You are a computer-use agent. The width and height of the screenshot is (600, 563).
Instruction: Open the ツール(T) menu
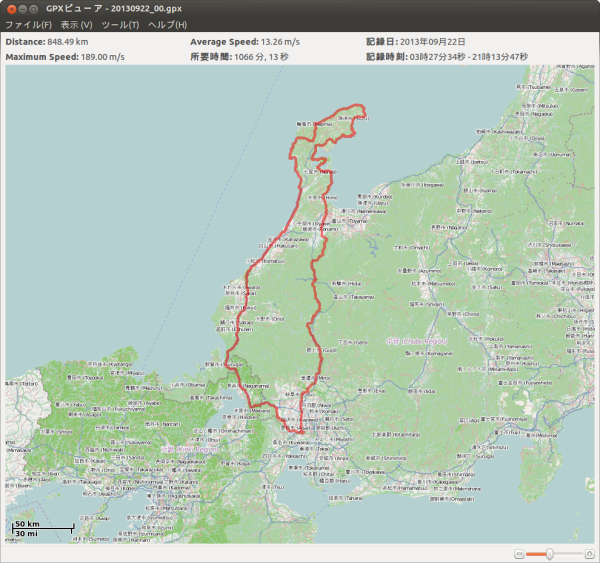120,24
